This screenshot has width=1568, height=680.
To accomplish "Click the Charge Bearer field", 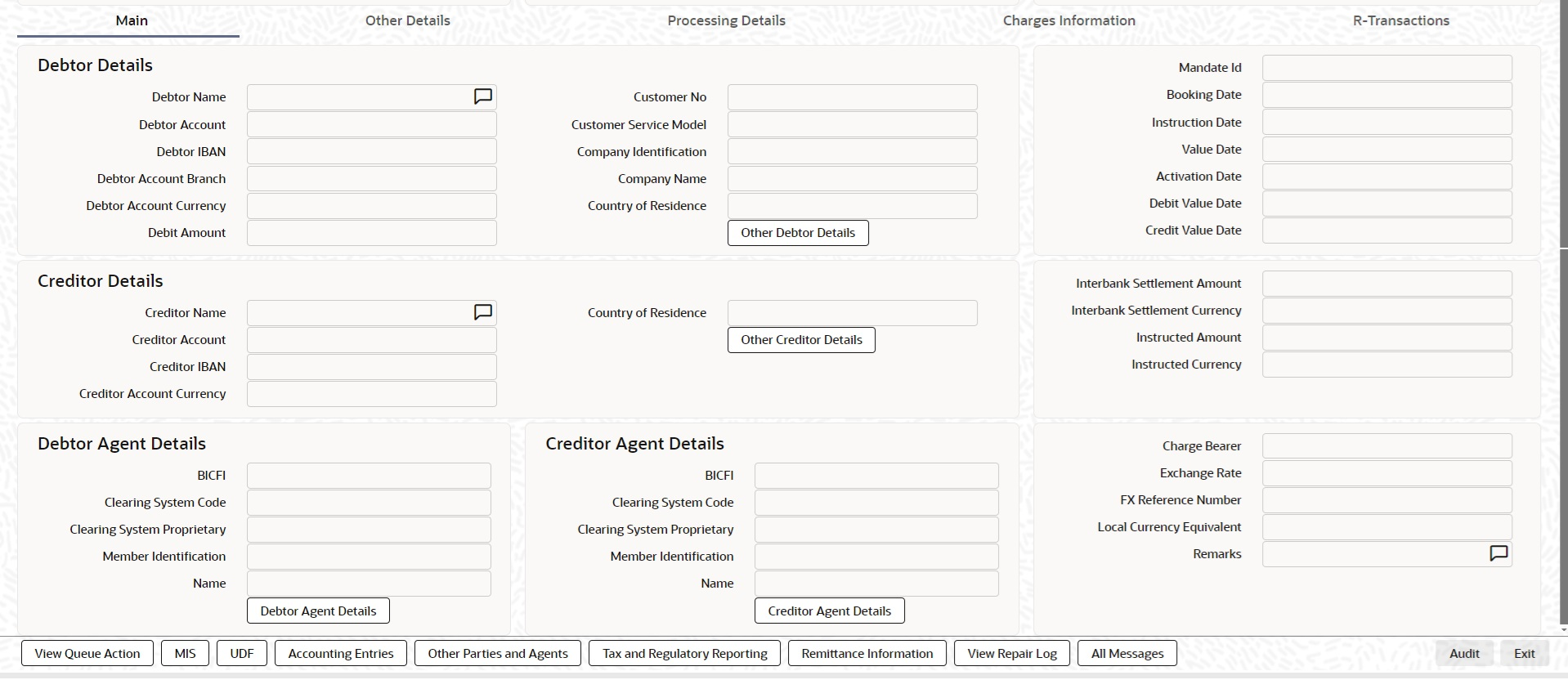I will click(x=1387, y=446).
